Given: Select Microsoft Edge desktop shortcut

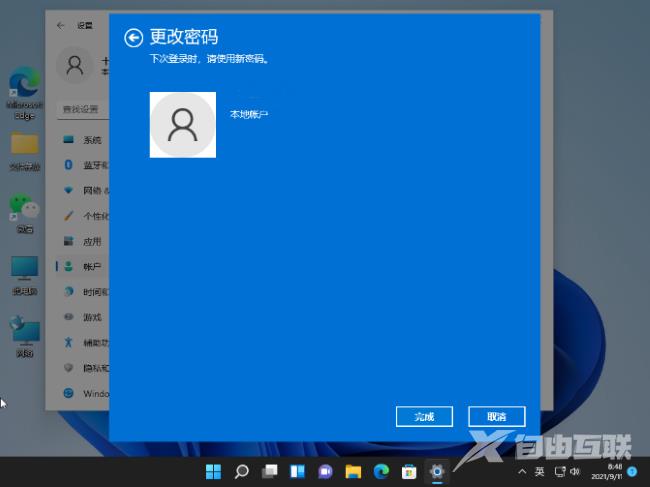Looking at the screenshot, I should [24, 93].
